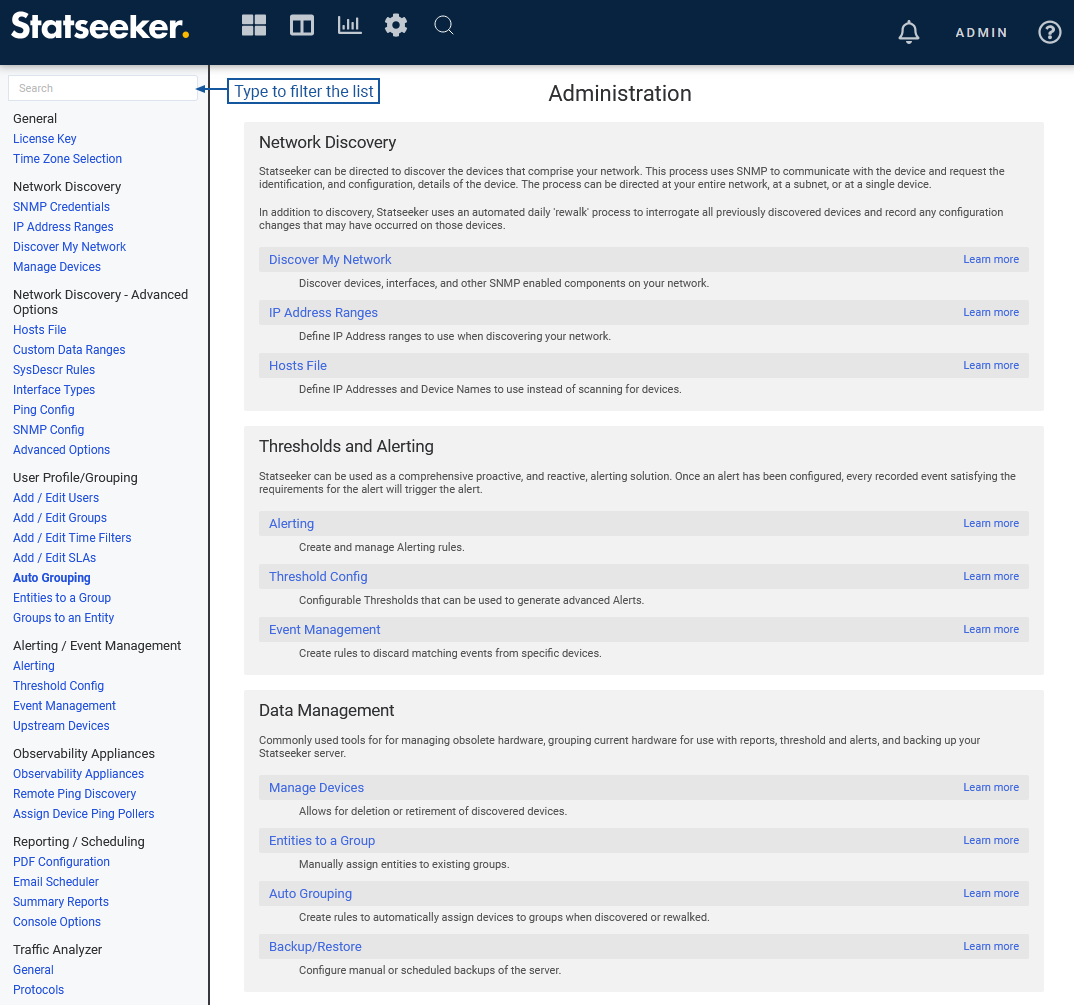Click the sidebar search filter field

click(x=103, y=88)
